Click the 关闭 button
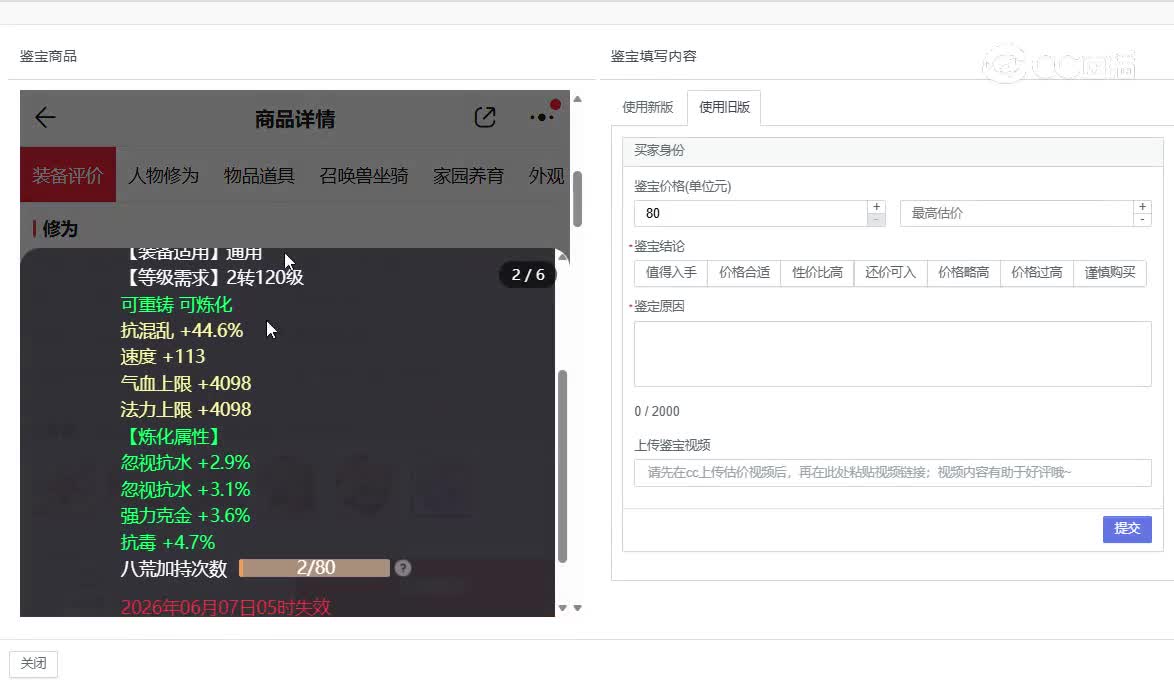 (34, 663)
